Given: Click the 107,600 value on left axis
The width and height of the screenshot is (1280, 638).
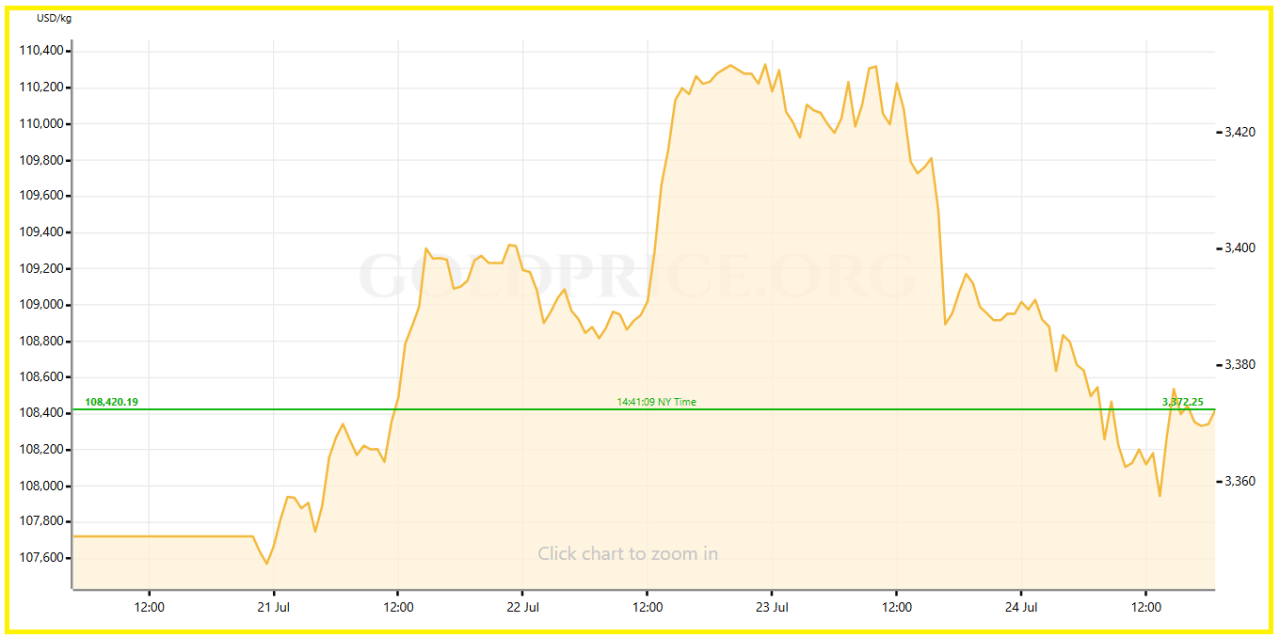Looking at the screenshot, I should coord(42,558).
